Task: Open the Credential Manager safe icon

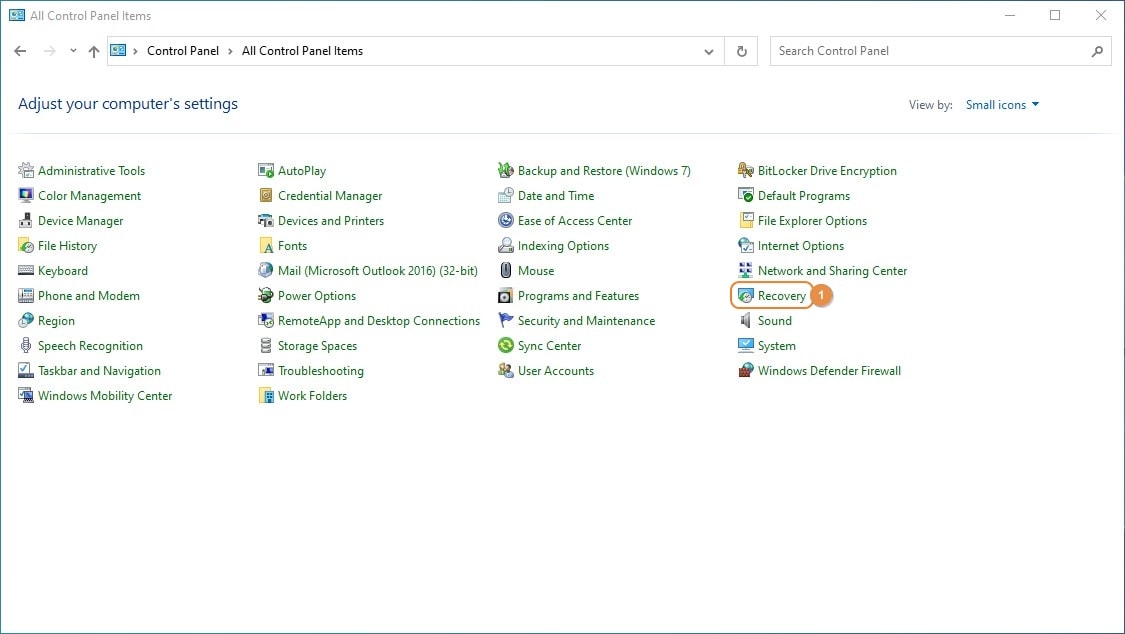Action: 266,196
